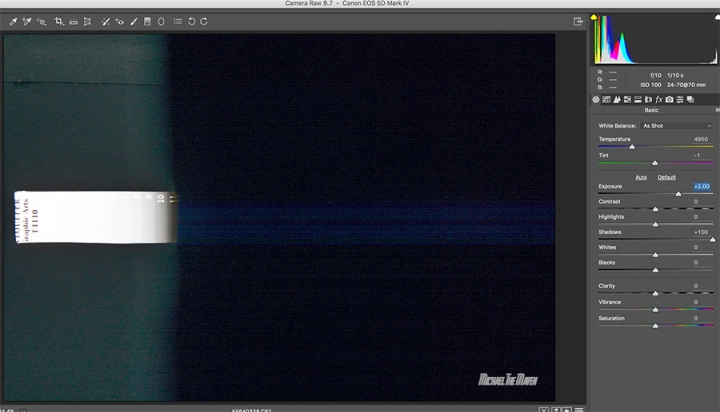This screenshot has height=412, width=720.
Task: Click the Vibrance value field
Action: (696, 302)
